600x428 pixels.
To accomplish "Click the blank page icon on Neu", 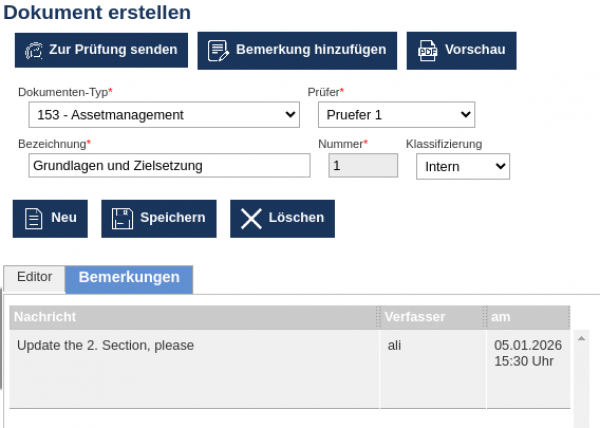I will tap(33, 218).
